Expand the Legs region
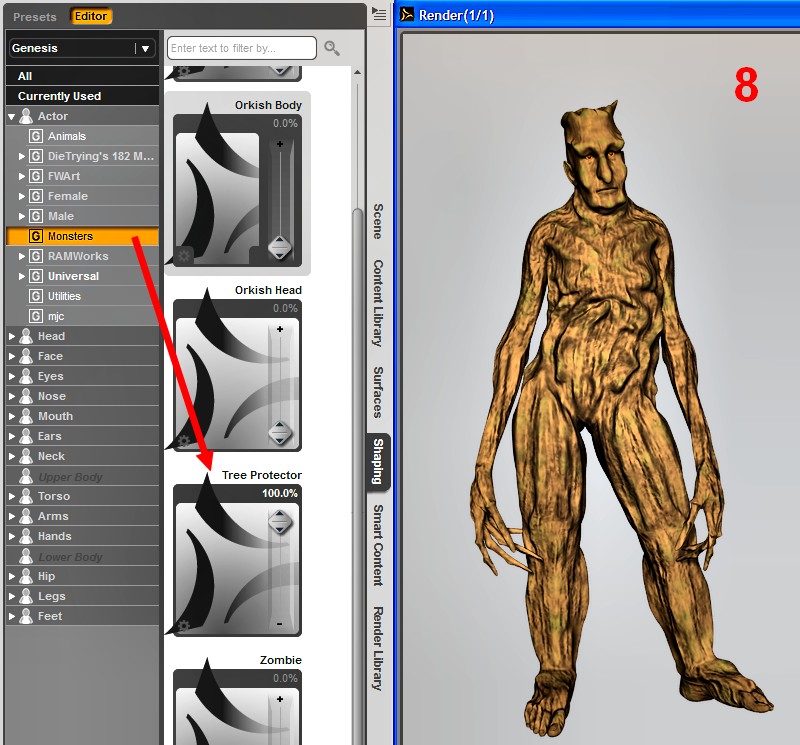 pos(12,596)
